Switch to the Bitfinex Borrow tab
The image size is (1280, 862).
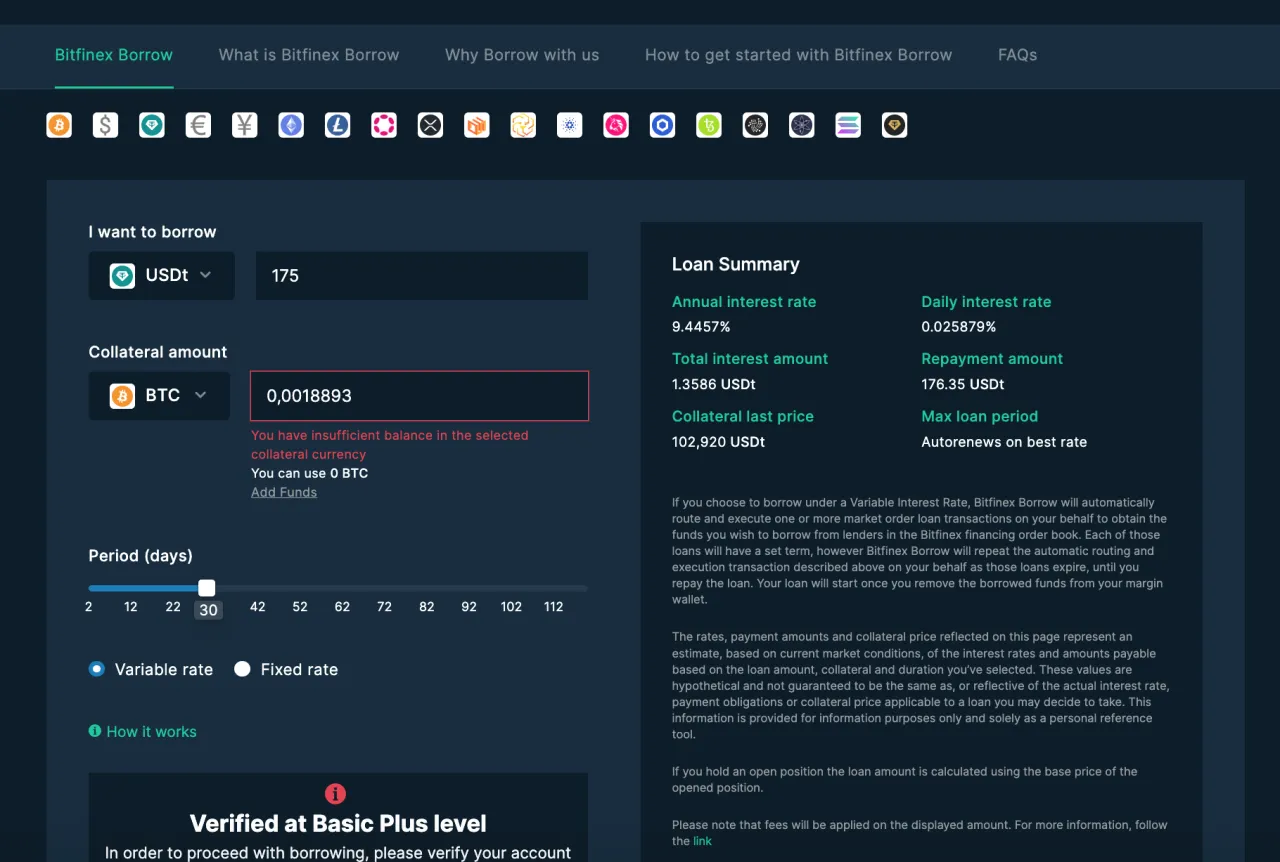(114, 55)
